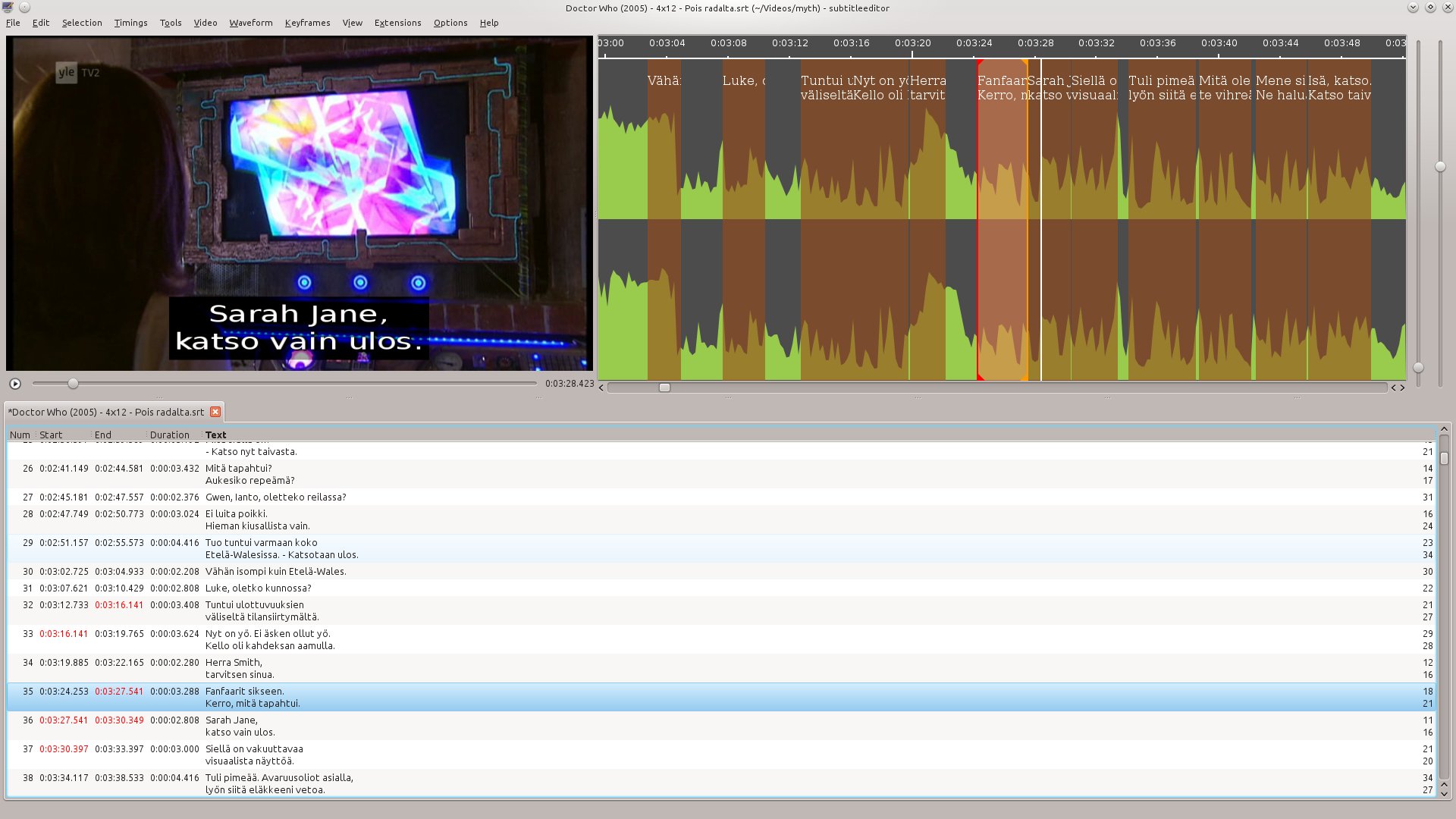The image size is (1456, 819).
Task: Open the Tools menu
Action: click(171, 23)
